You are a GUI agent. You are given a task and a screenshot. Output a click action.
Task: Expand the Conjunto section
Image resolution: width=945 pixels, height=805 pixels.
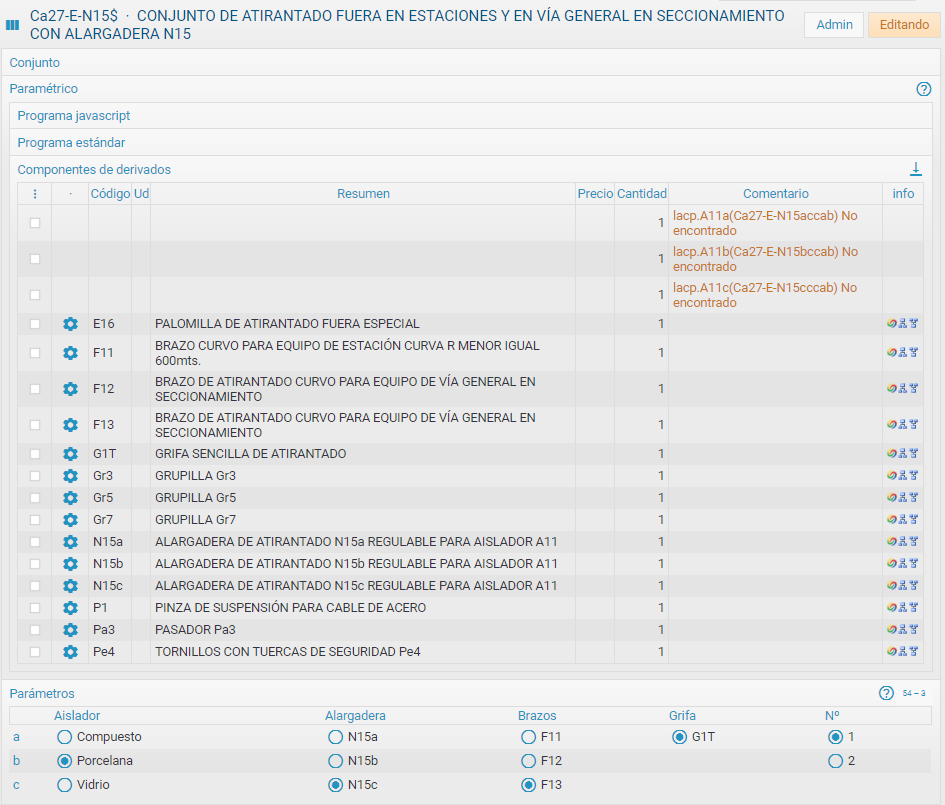pyautogui.click(x=35, y=63)
